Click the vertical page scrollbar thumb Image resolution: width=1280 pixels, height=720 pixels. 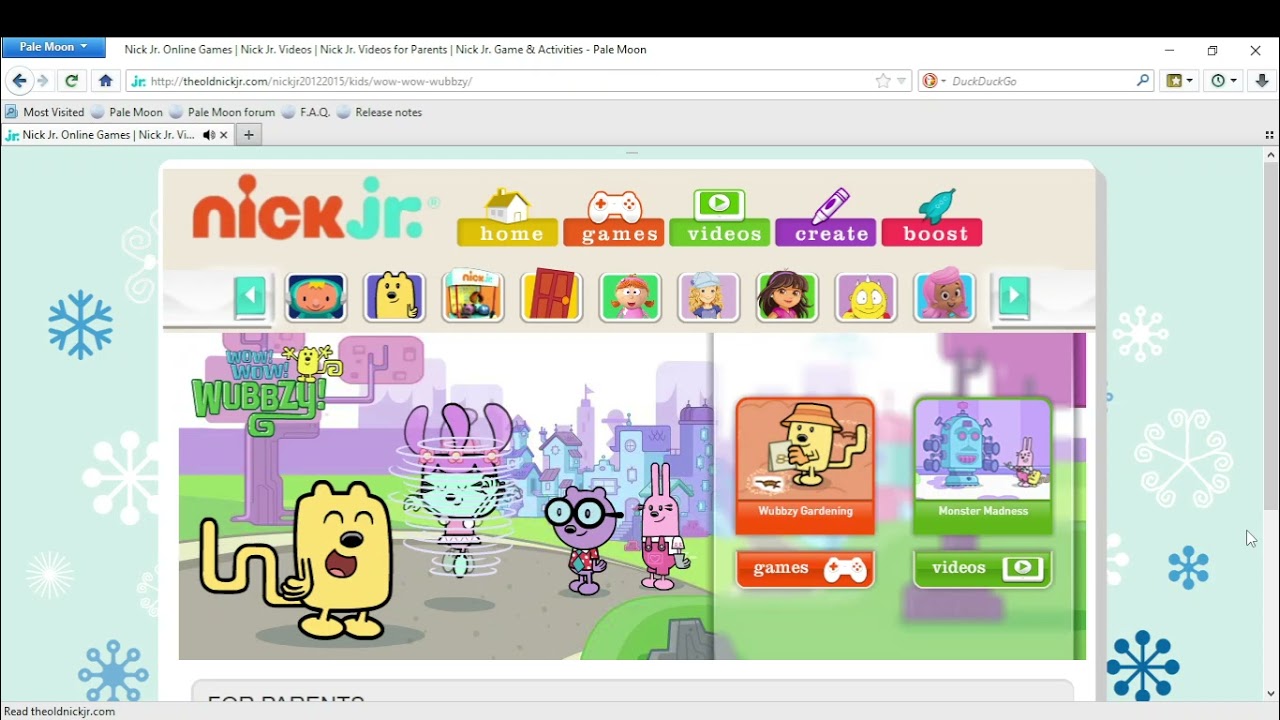pos(1271,337)
